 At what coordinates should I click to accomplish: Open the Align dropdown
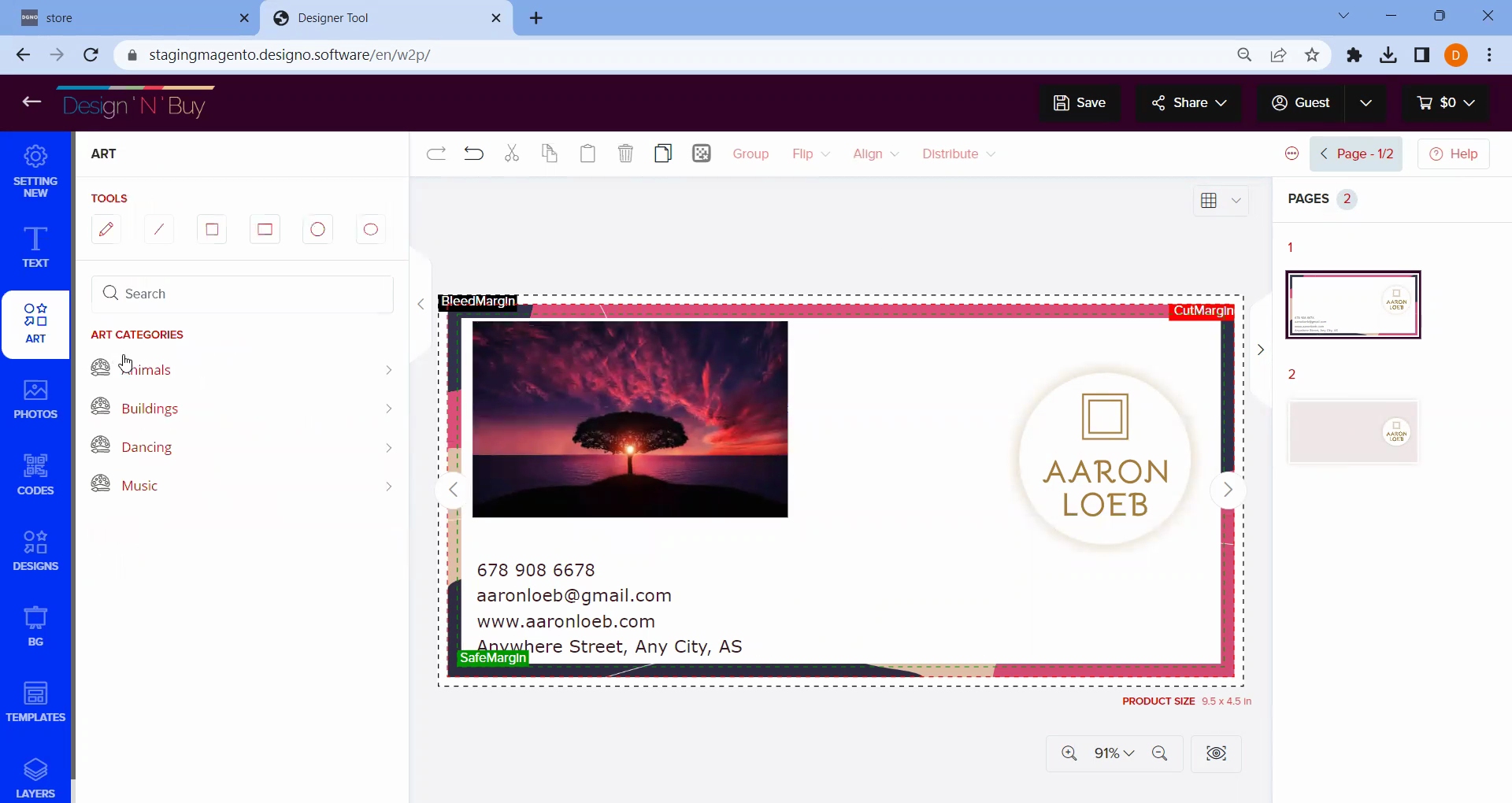[875, 154]
